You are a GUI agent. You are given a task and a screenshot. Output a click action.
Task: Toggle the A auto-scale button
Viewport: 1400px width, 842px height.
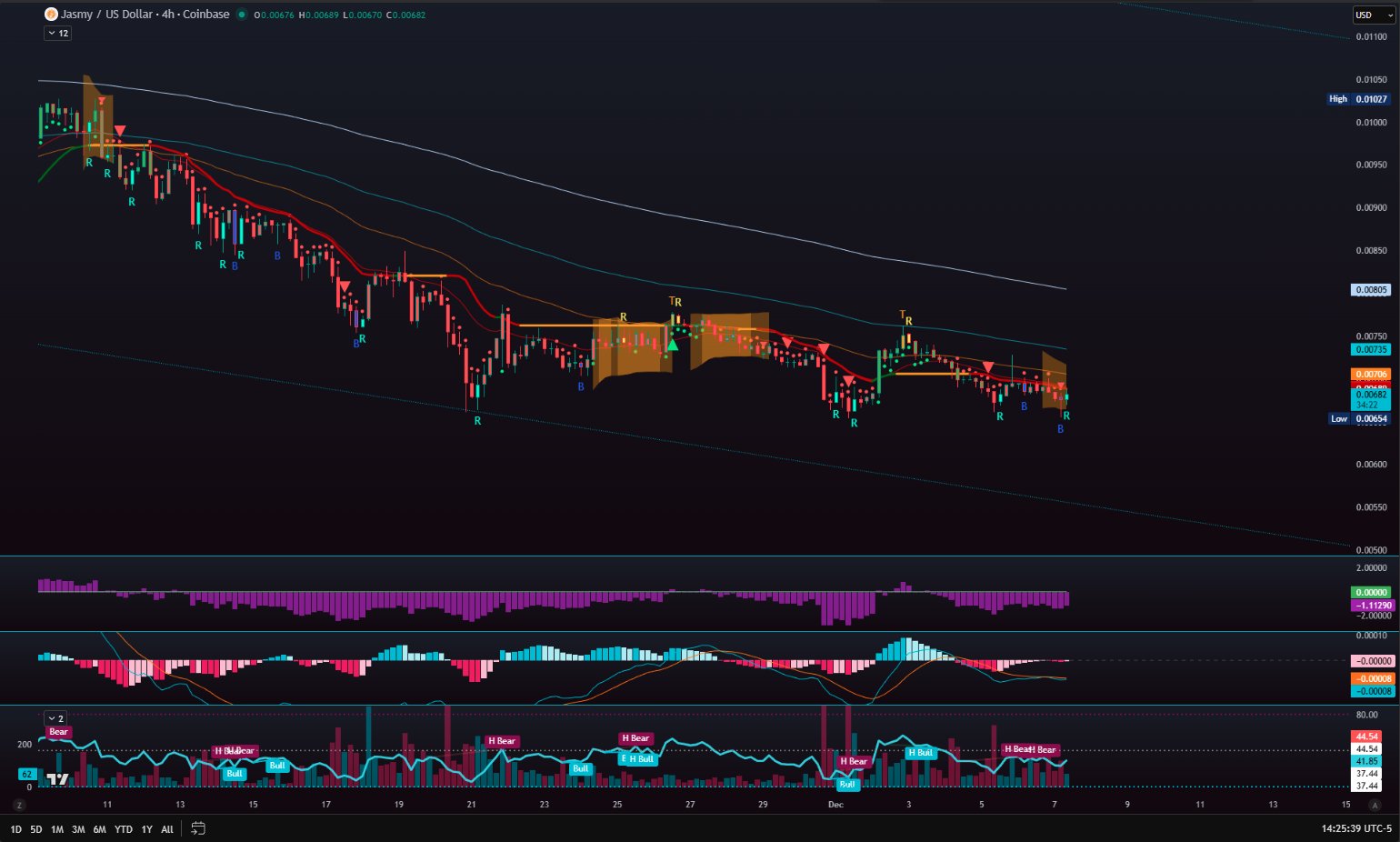click(x=1375, y=805)
